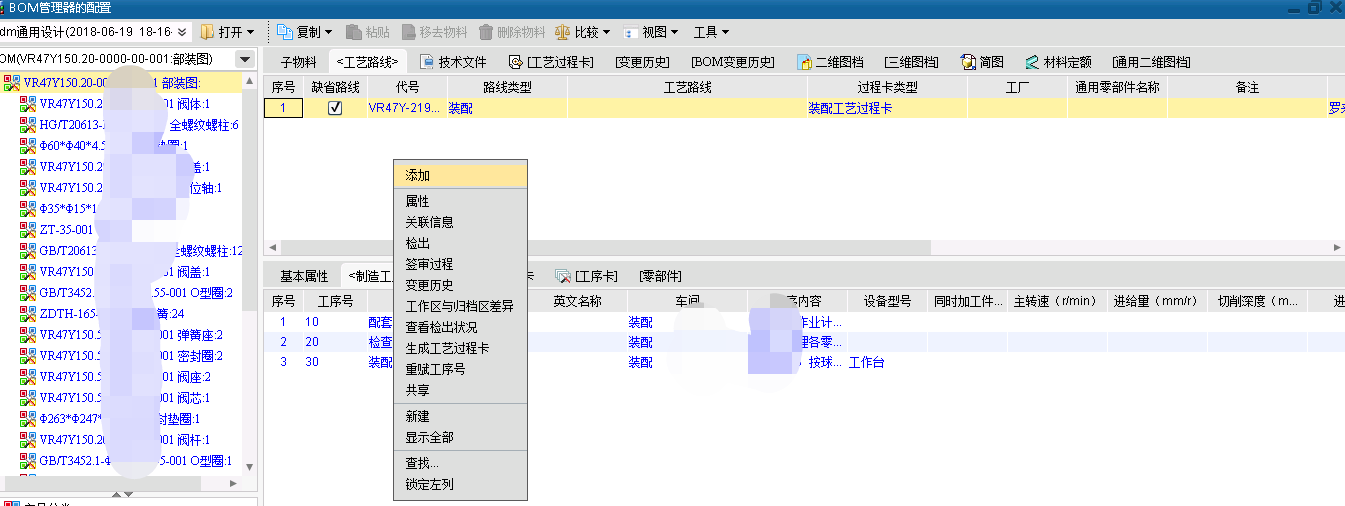Select the ZT-35-001 tree item
This screenshot has width=1345, height=506.
pyautogui.click(x=66, y=229)
